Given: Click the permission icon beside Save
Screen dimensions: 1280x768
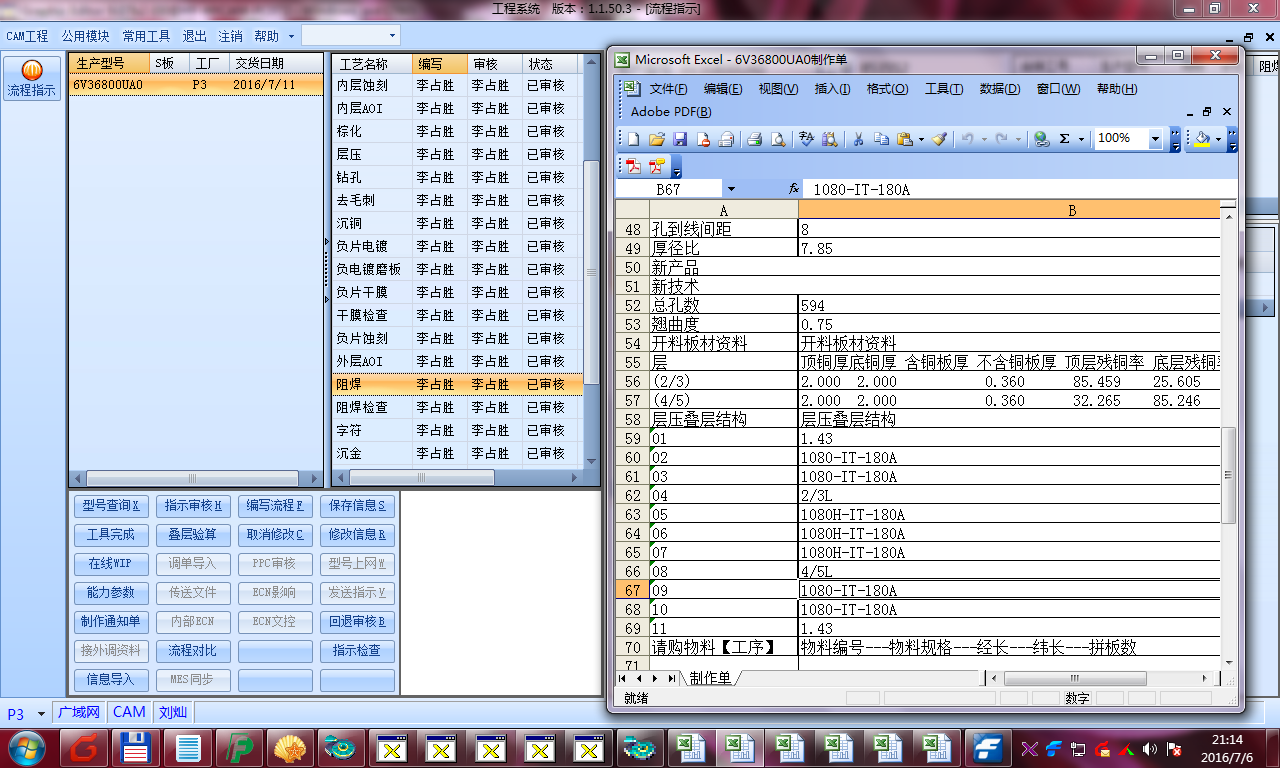Looking at the screenshot, I should tap(703, 139).
